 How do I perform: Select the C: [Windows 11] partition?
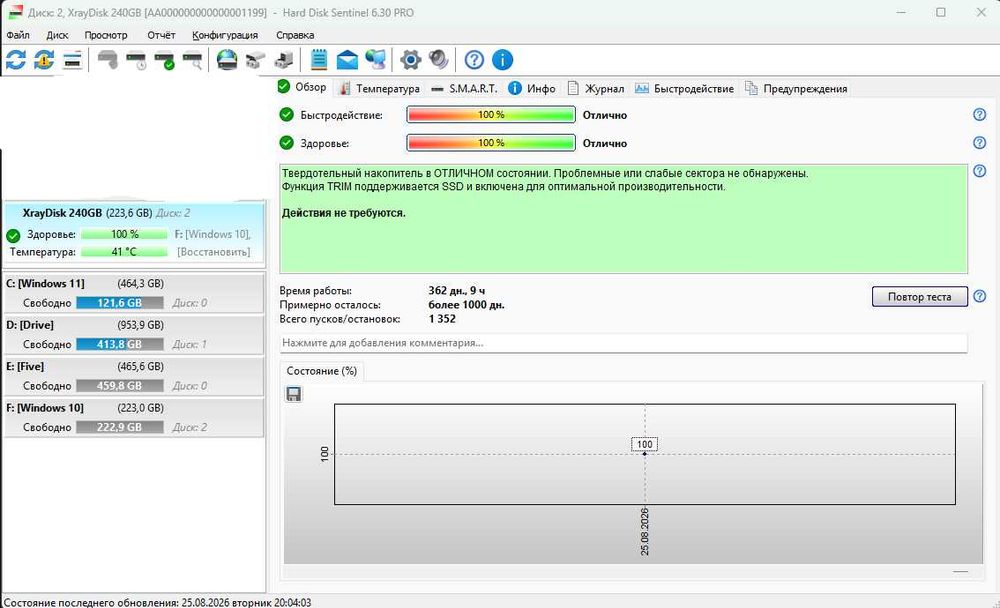click(134, 293)
